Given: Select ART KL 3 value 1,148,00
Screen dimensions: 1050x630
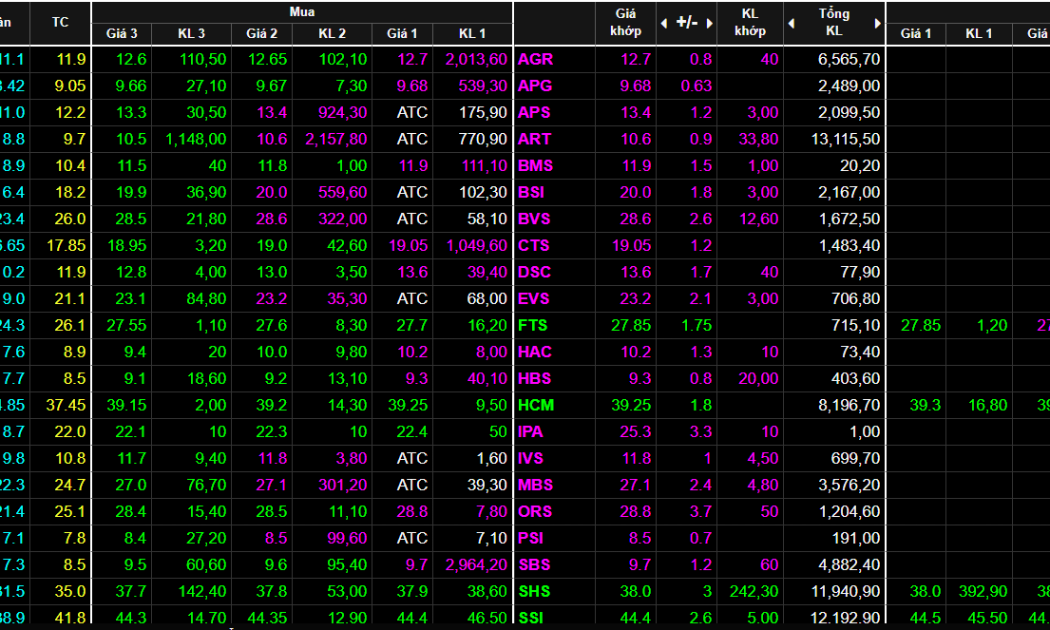Looking at the screenshot, I should point(196,139).
